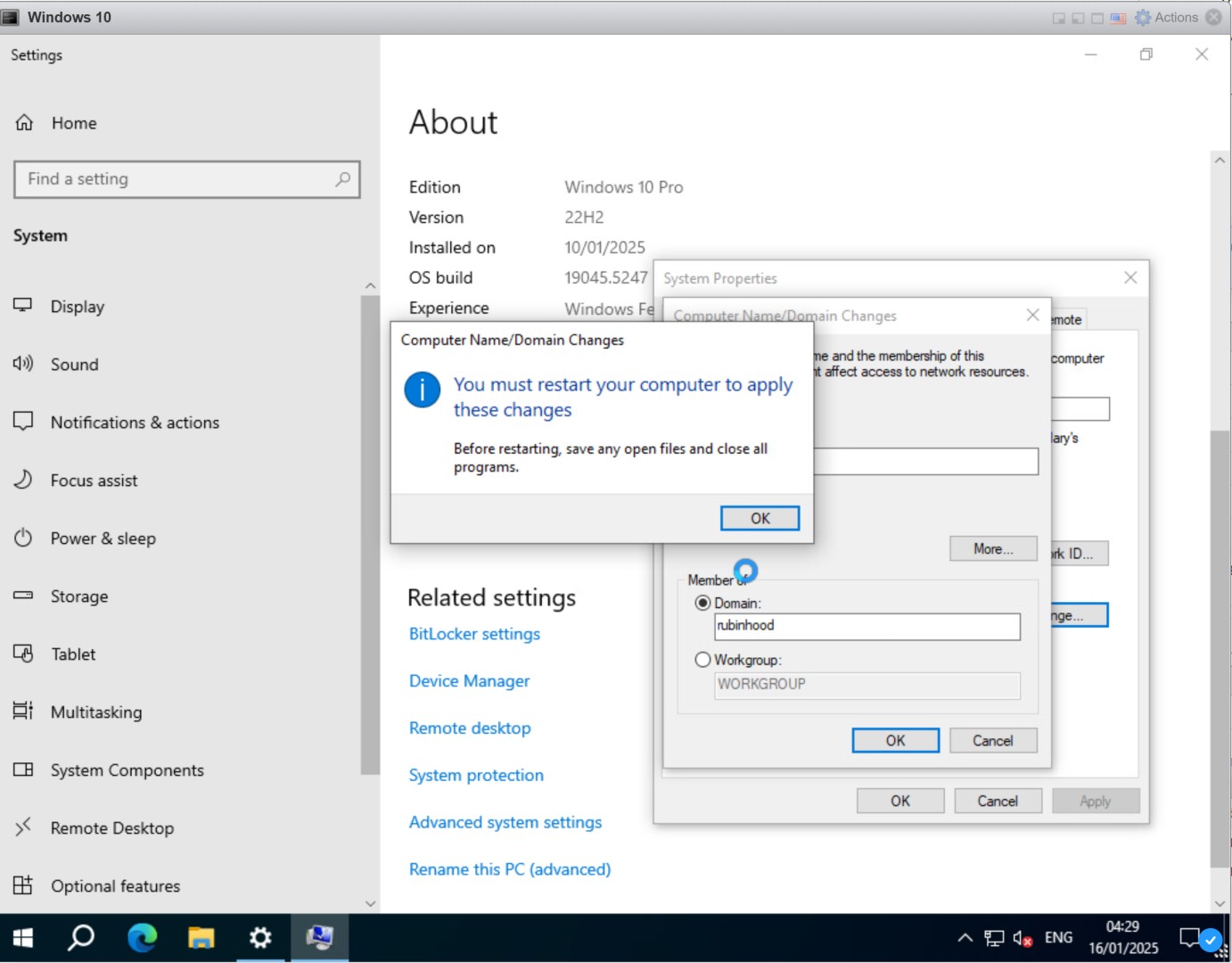Open the notification center icon

(x=1189, y=938)
